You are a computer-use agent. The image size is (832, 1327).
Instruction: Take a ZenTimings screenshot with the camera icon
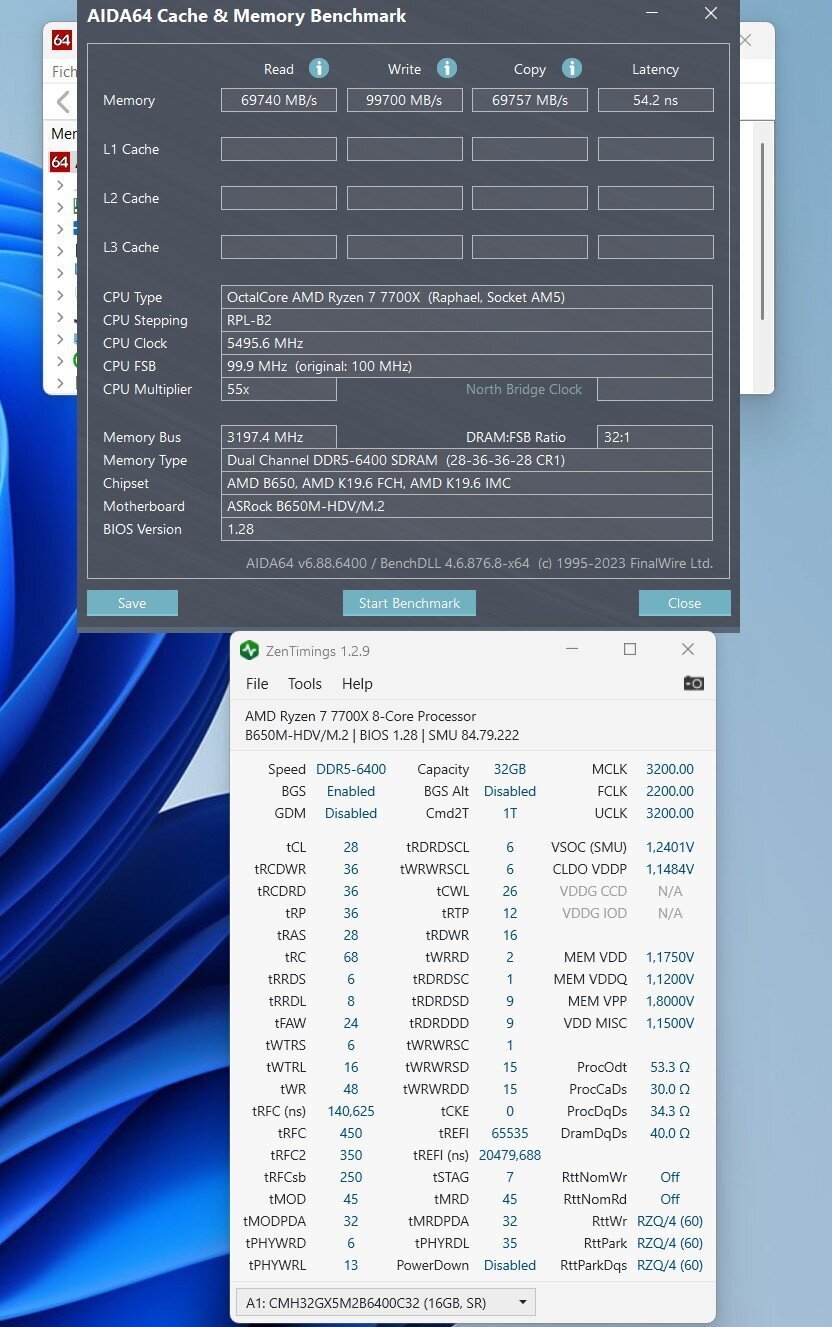point(693,683)
